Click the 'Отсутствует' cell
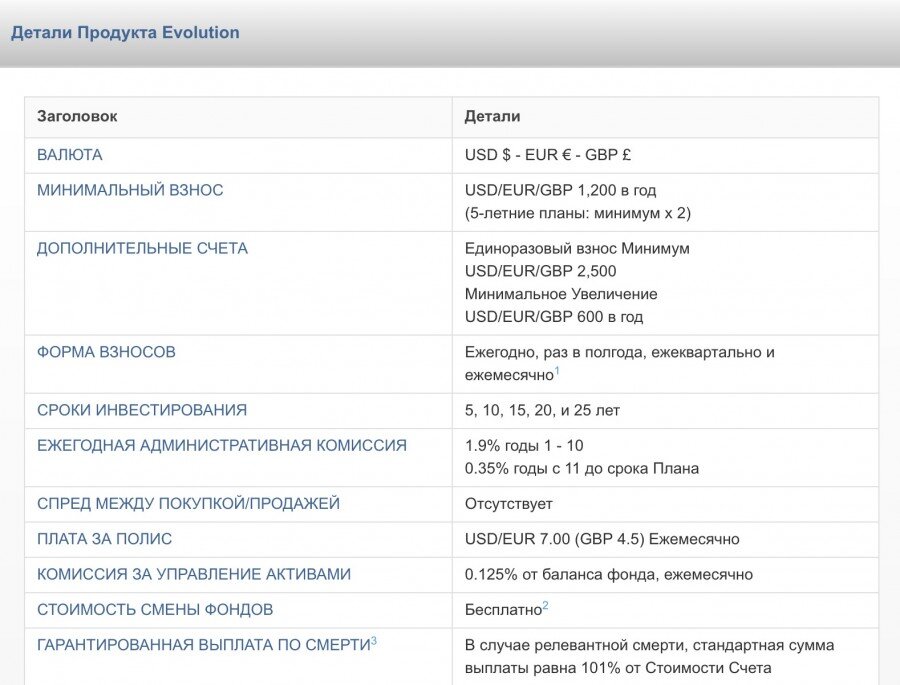 [509, 504]
